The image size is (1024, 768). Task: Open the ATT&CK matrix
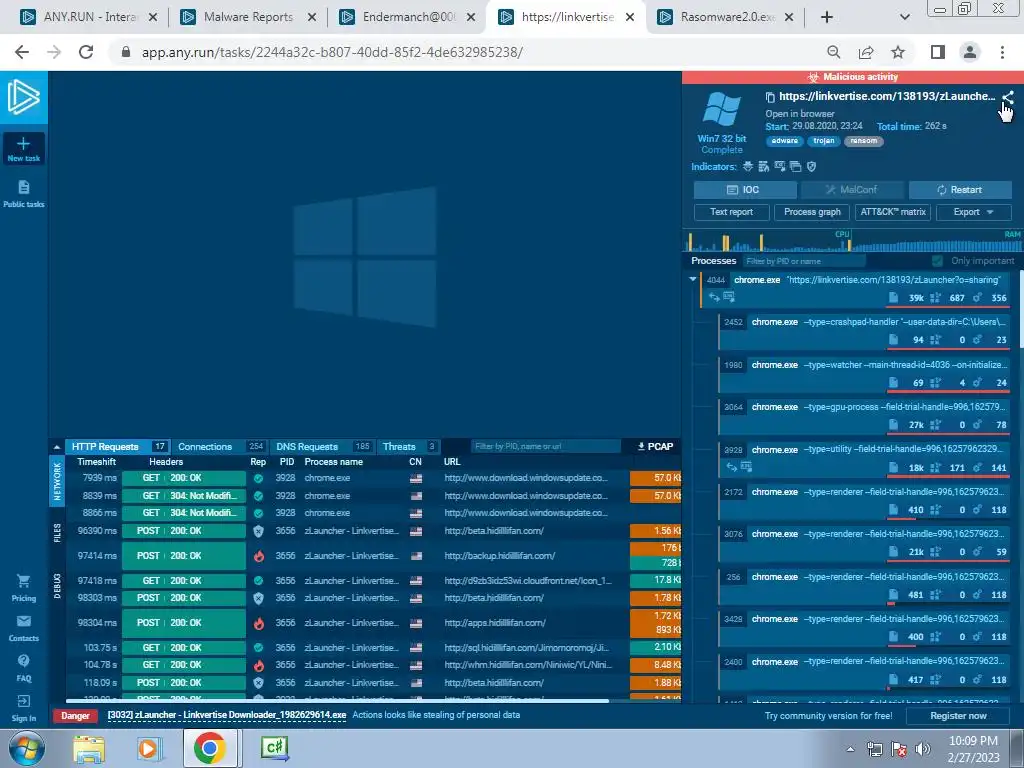[x=893, y=212]
